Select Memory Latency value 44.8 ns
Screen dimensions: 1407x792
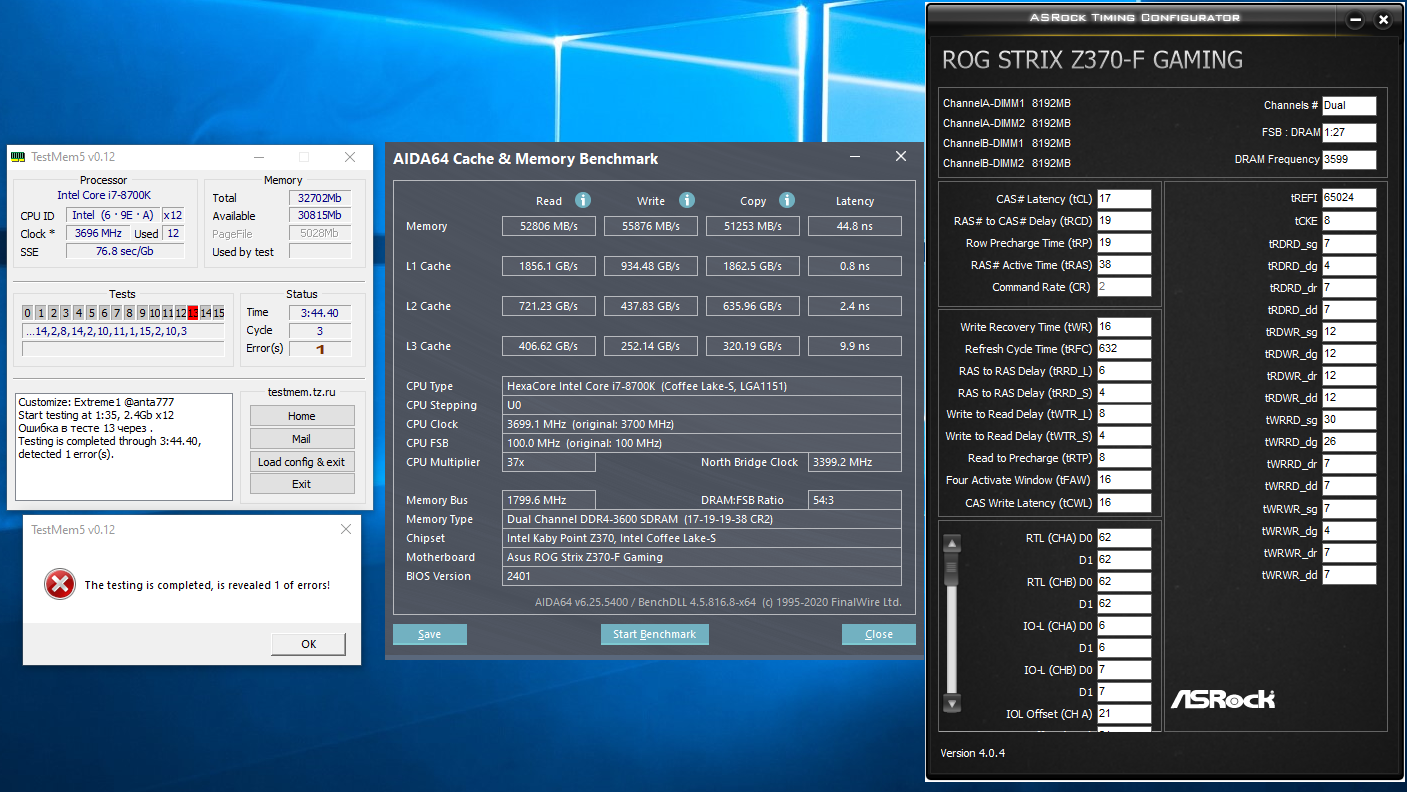[855, 226]
